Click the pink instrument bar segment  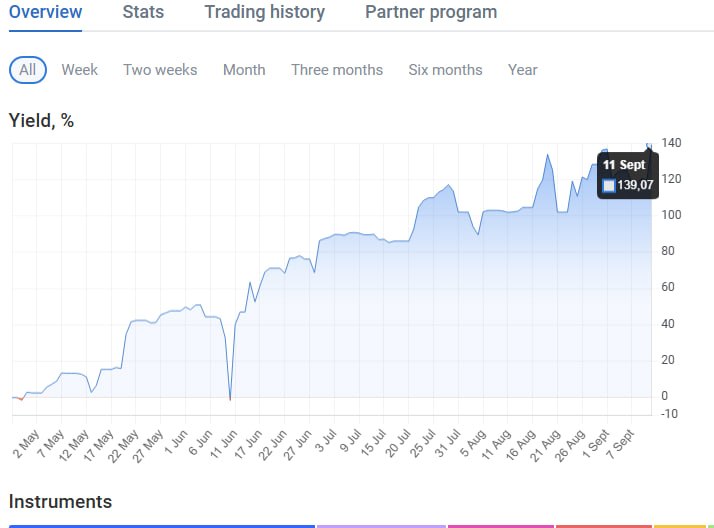501,526
